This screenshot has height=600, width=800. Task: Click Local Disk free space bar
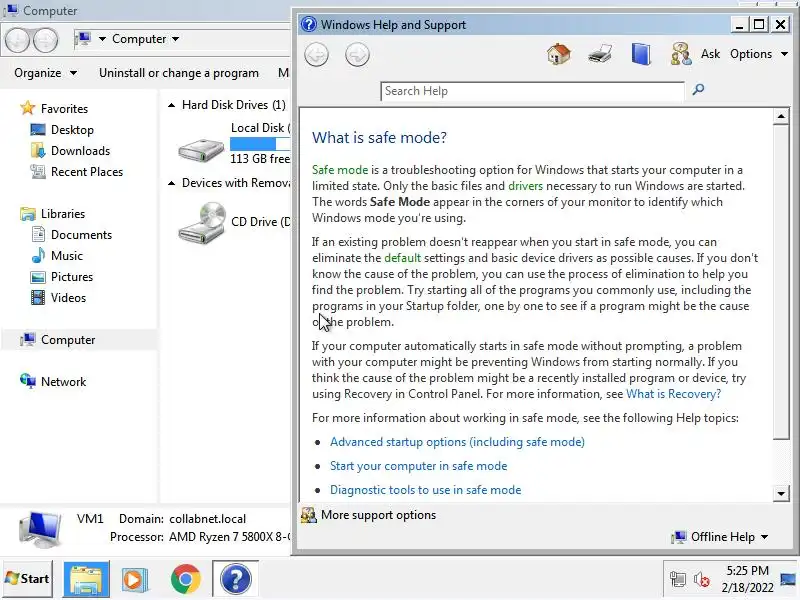(x=260, y=143)
